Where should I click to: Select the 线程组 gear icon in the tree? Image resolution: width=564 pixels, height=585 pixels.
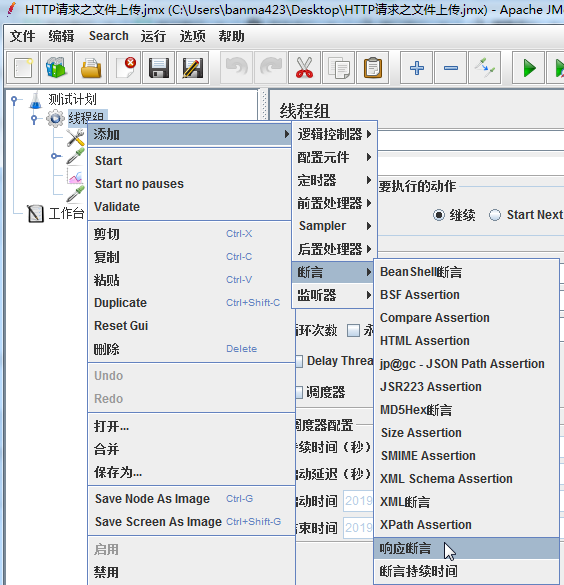coord(55,118)
